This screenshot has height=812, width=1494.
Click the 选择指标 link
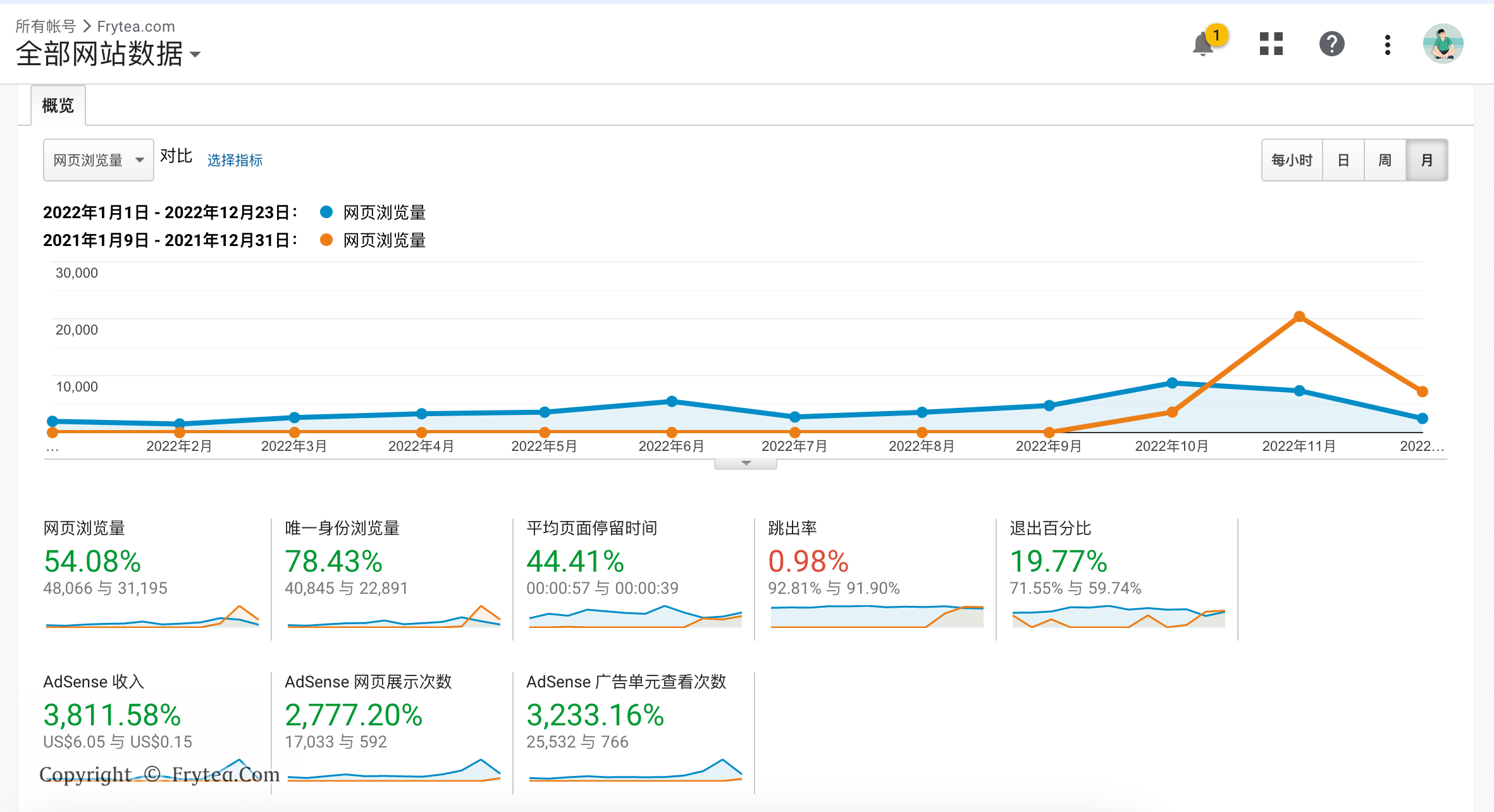pos(235,161)
